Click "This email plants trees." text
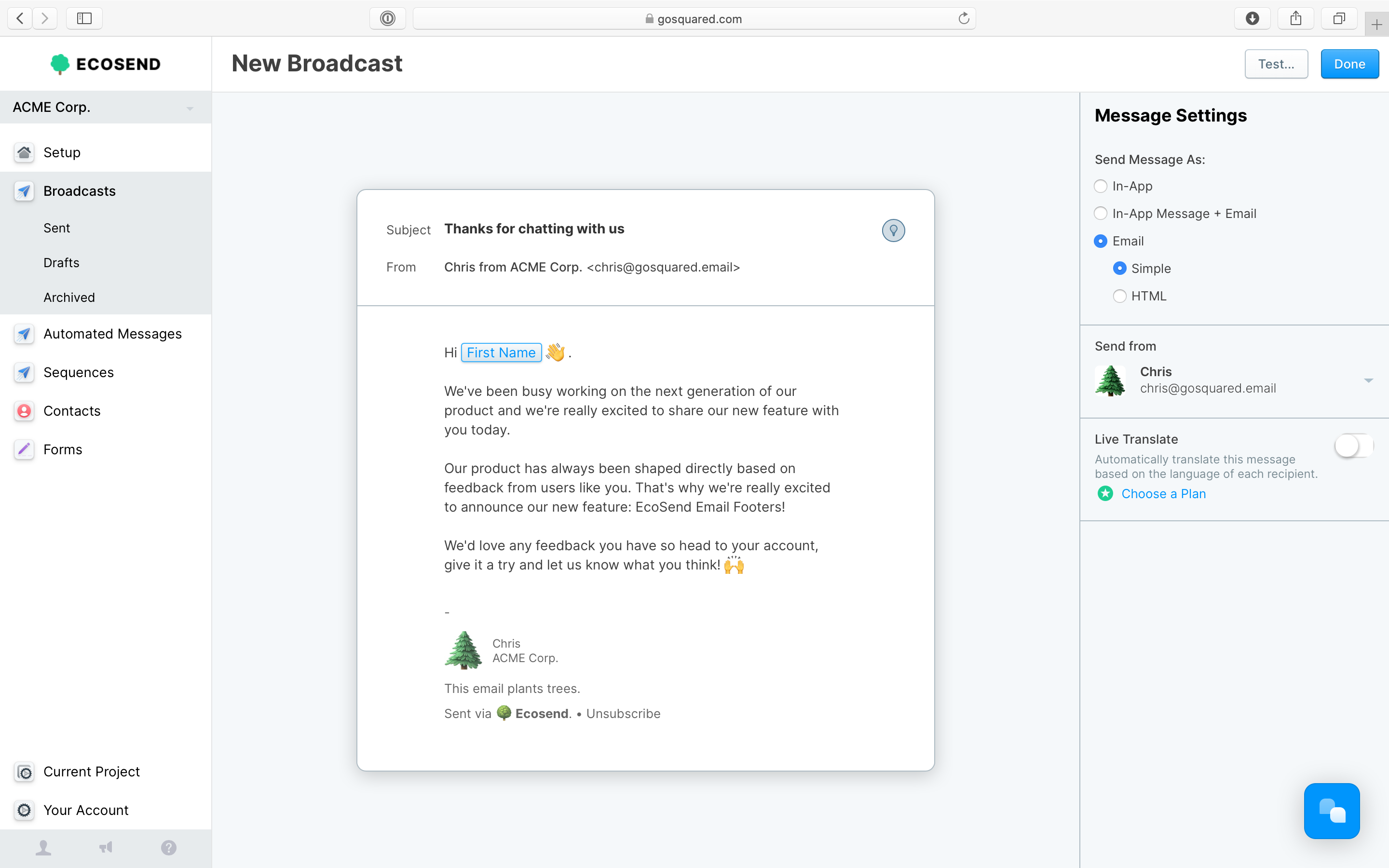This screenshot has width=1389, height=868. [x=512, y=689]
